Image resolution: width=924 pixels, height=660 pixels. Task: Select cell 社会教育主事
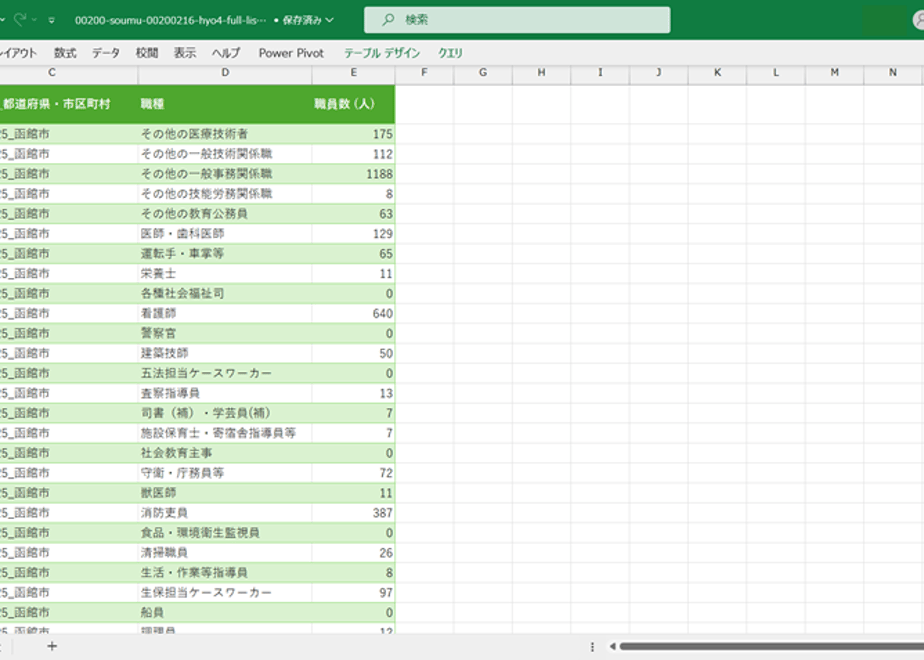point(225,453)
